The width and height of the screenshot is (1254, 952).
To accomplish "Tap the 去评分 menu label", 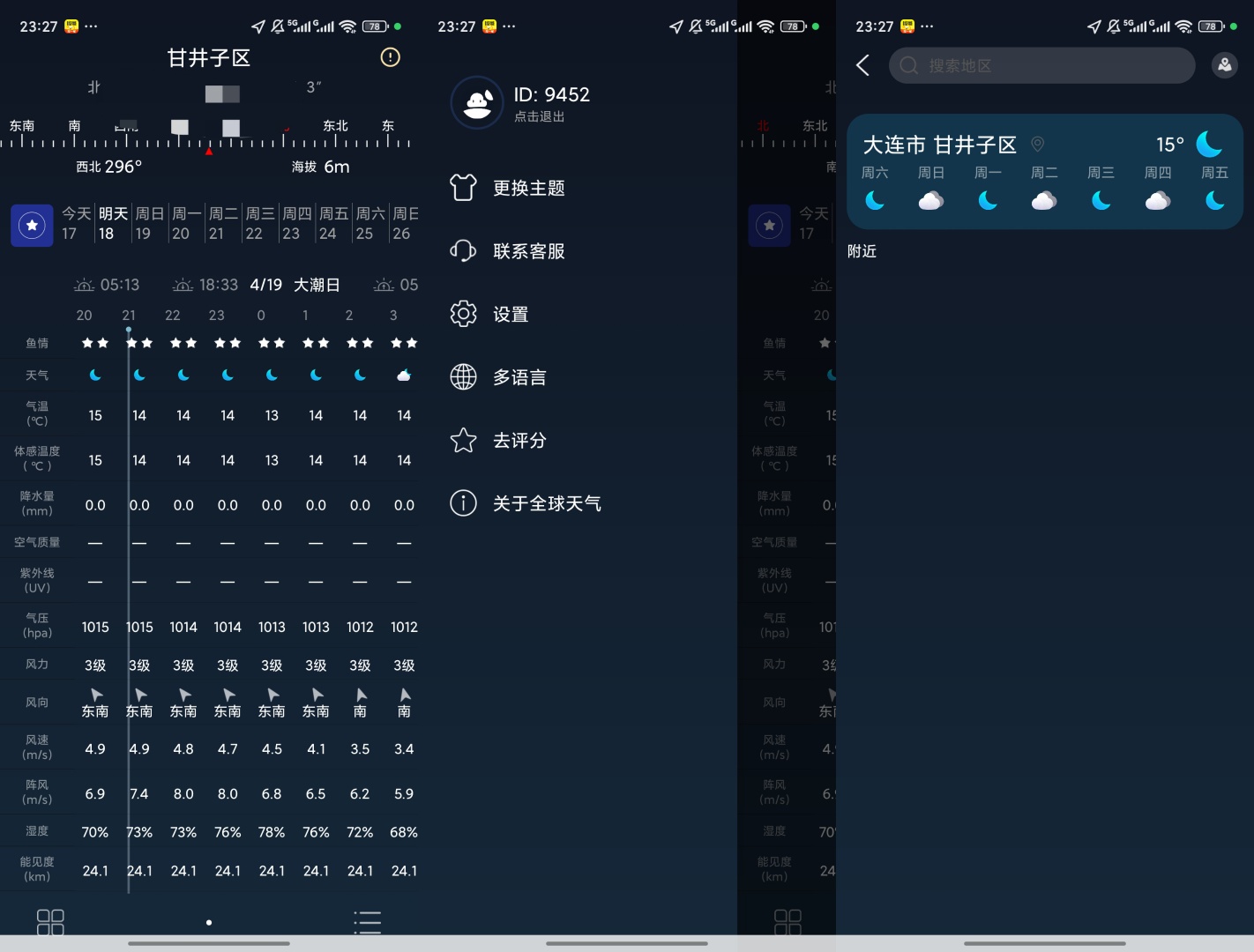I will click(x=519, y=440).
